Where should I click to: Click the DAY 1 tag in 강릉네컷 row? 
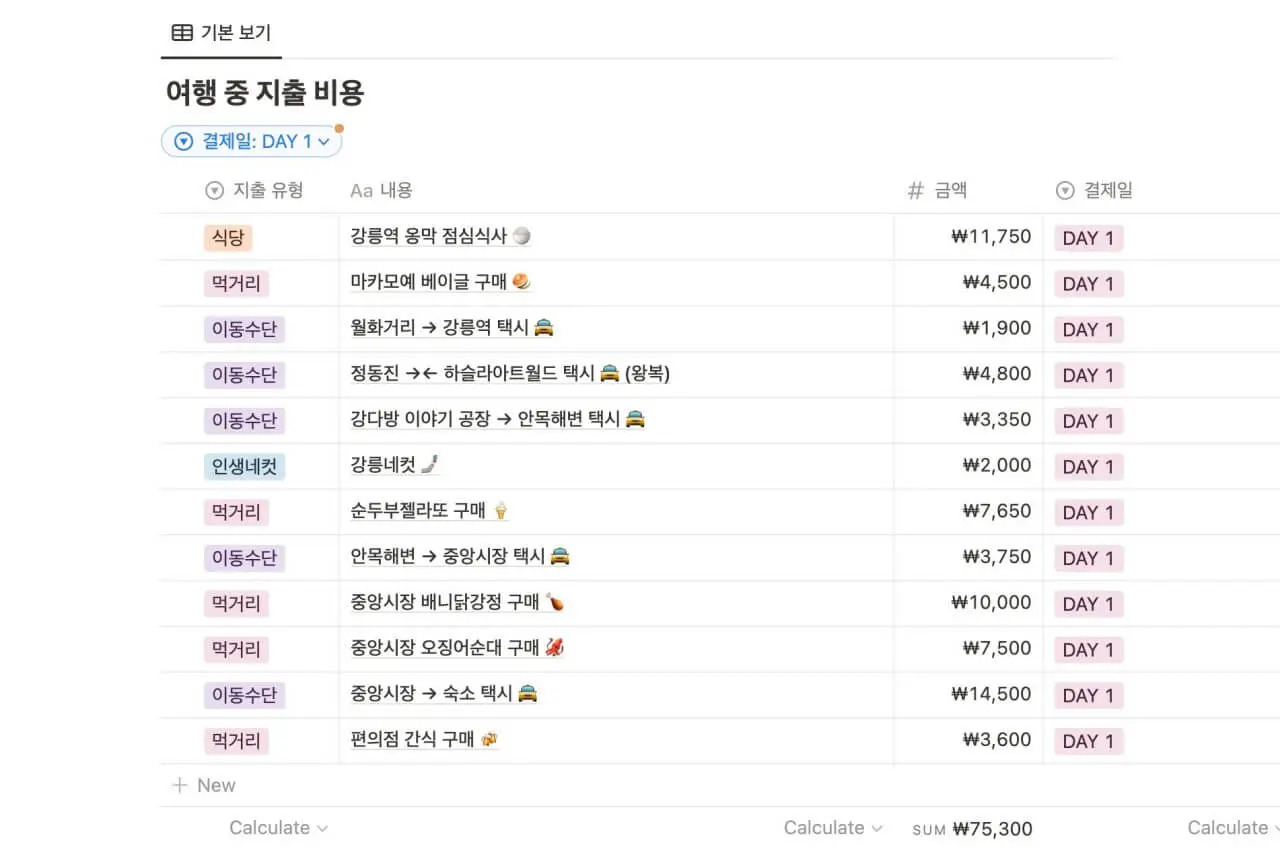(x=1089, y=467)
